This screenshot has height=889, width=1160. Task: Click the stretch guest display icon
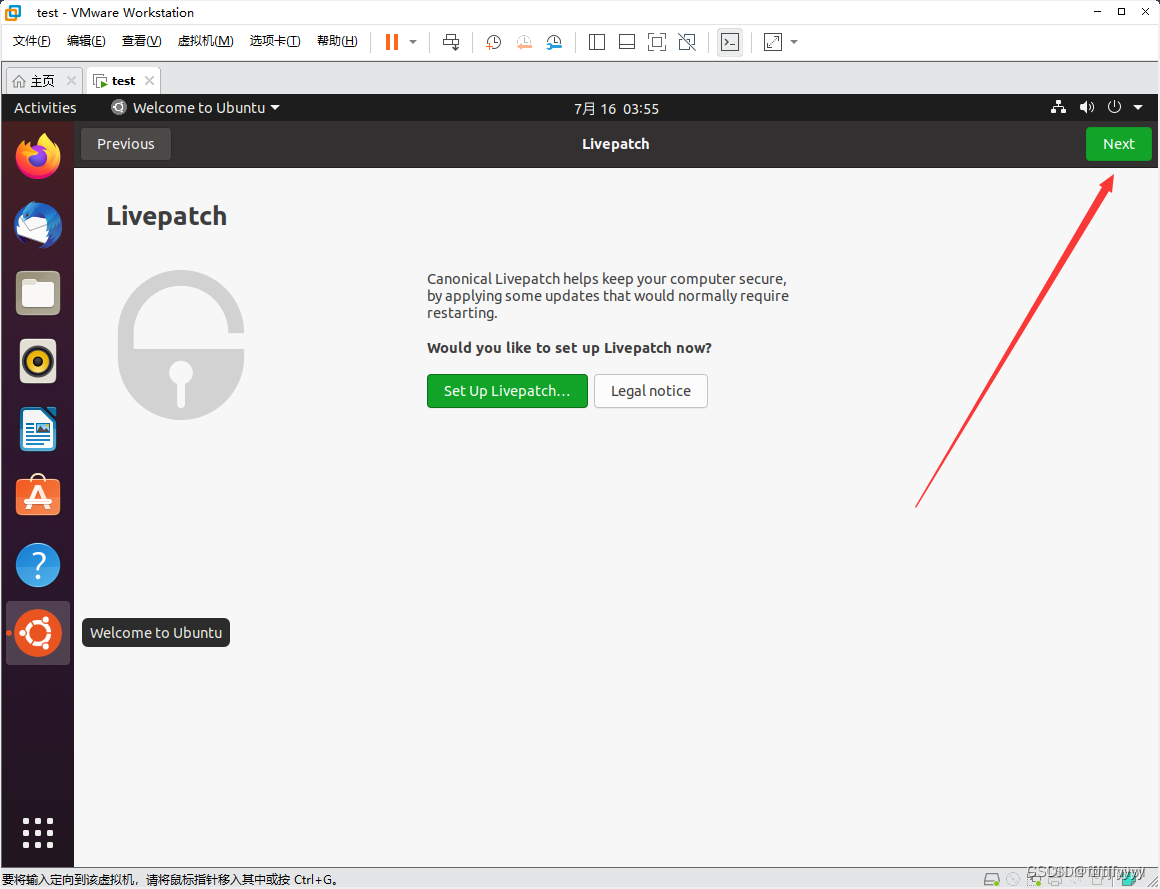click(772, 42)
